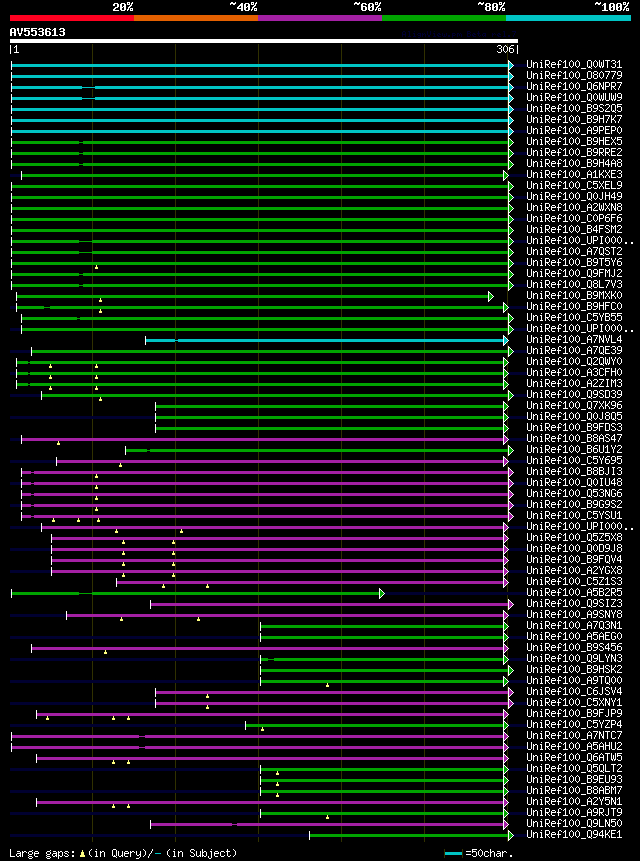
Task: Select the UniRef100_Q6ATW5 label
Action: point(574,757)
